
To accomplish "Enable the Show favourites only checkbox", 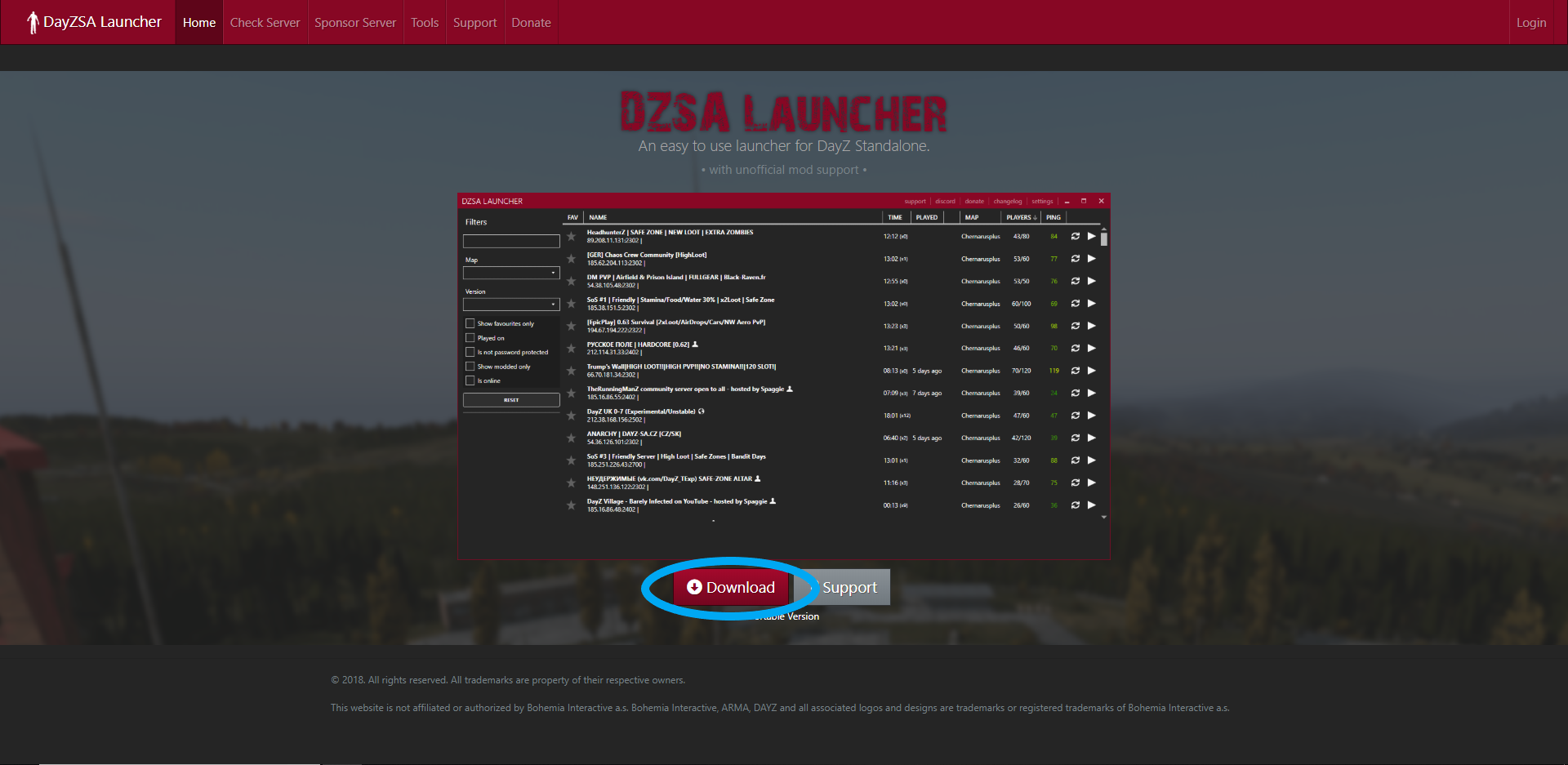I will click(470, 323).
